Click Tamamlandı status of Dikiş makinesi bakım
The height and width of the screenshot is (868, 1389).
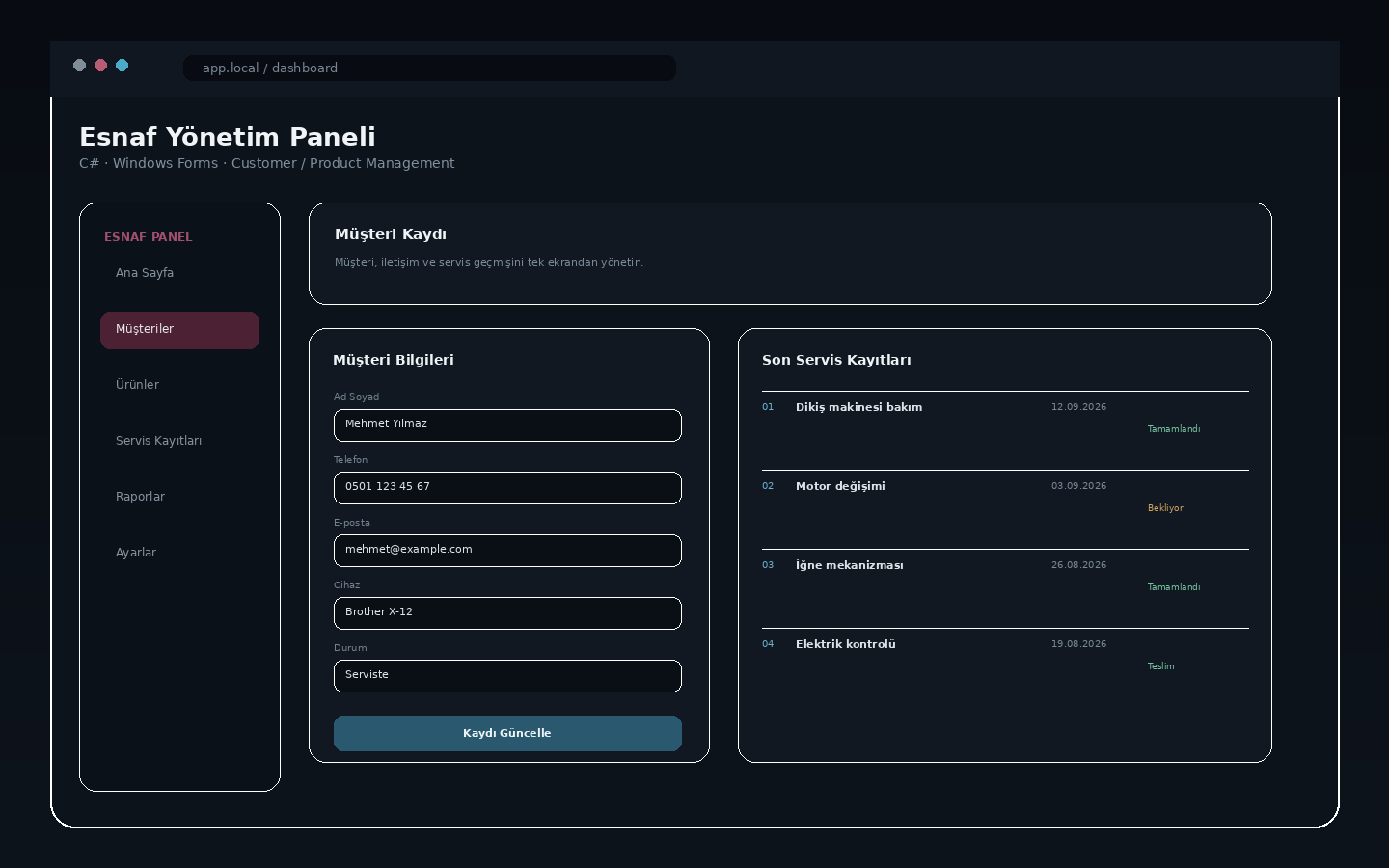point(1174,429)
